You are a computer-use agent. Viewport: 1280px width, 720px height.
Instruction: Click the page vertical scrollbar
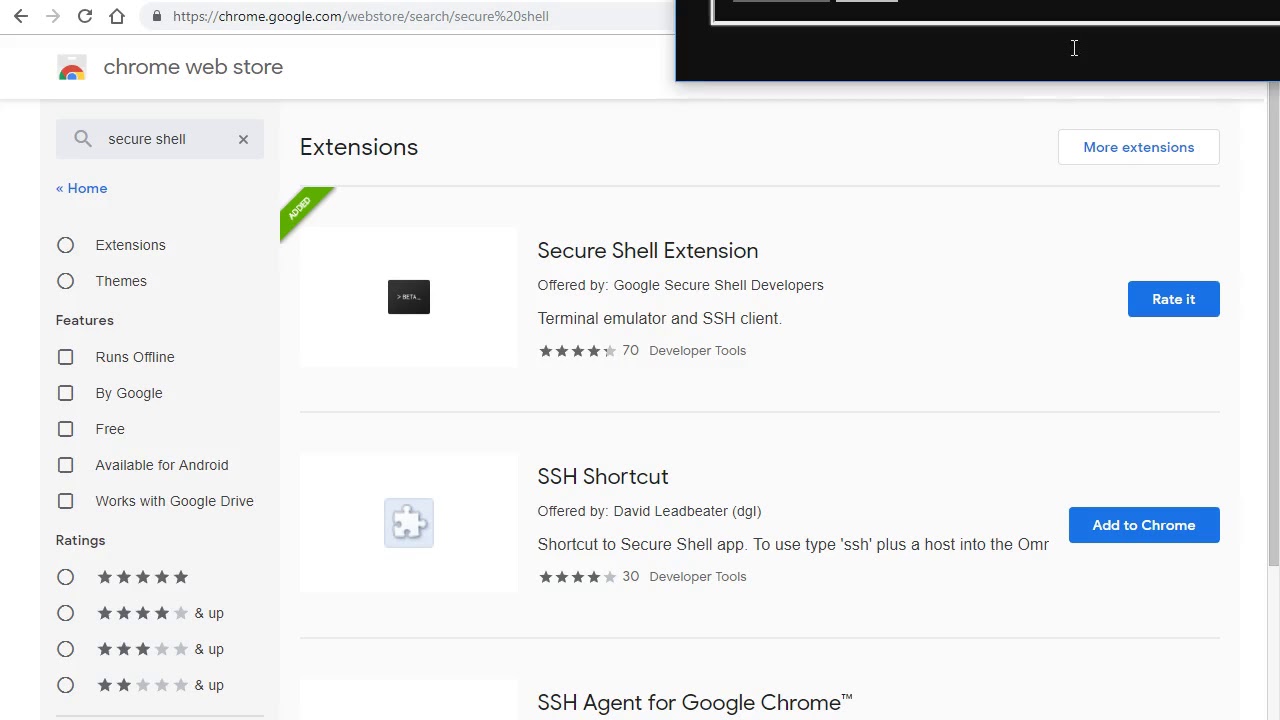pyautogui.click(x=1273, y=325)
